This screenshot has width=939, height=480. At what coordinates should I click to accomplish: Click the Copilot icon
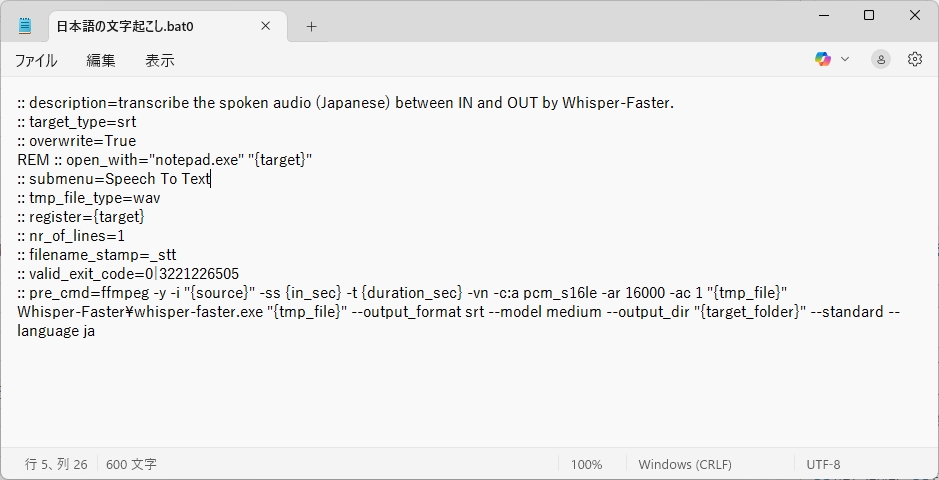coord(823,59)
